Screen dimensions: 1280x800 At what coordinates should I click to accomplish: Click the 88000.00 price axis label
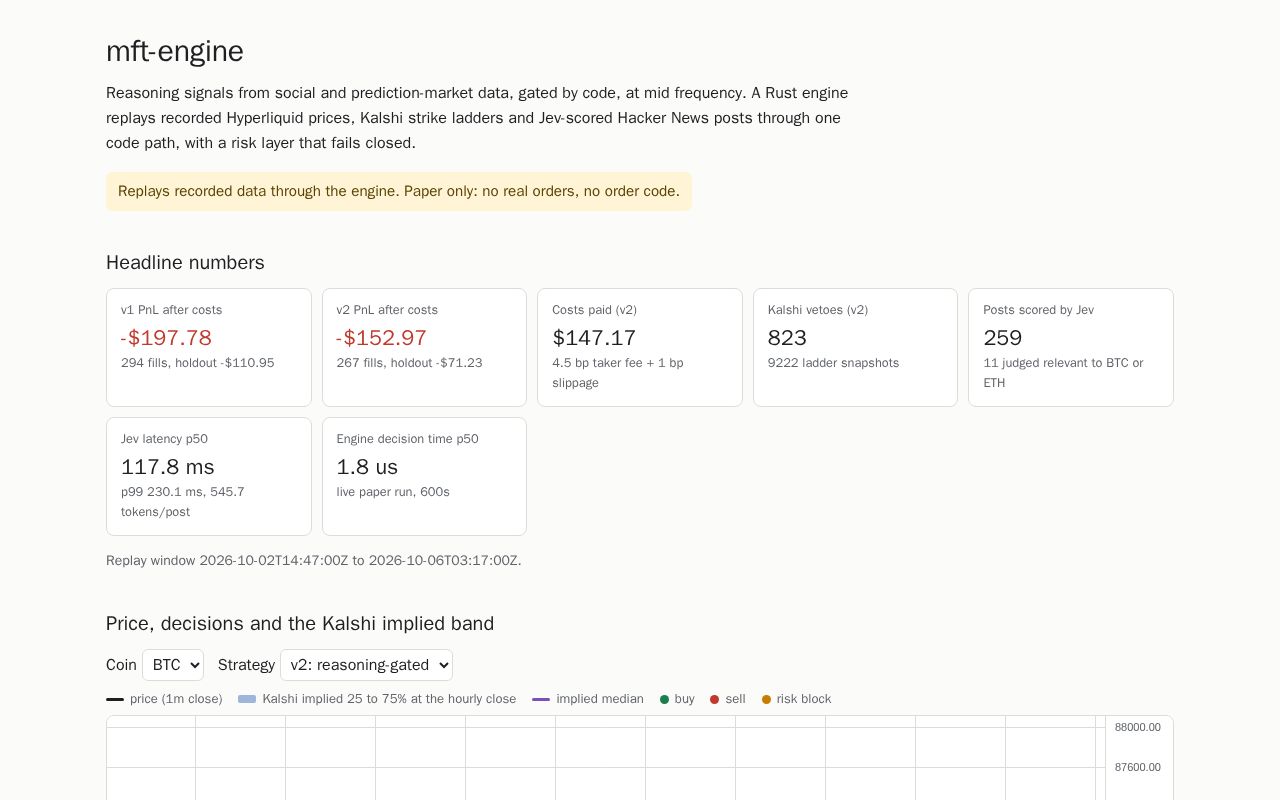pyautogui.click(x=1138, y=727)
